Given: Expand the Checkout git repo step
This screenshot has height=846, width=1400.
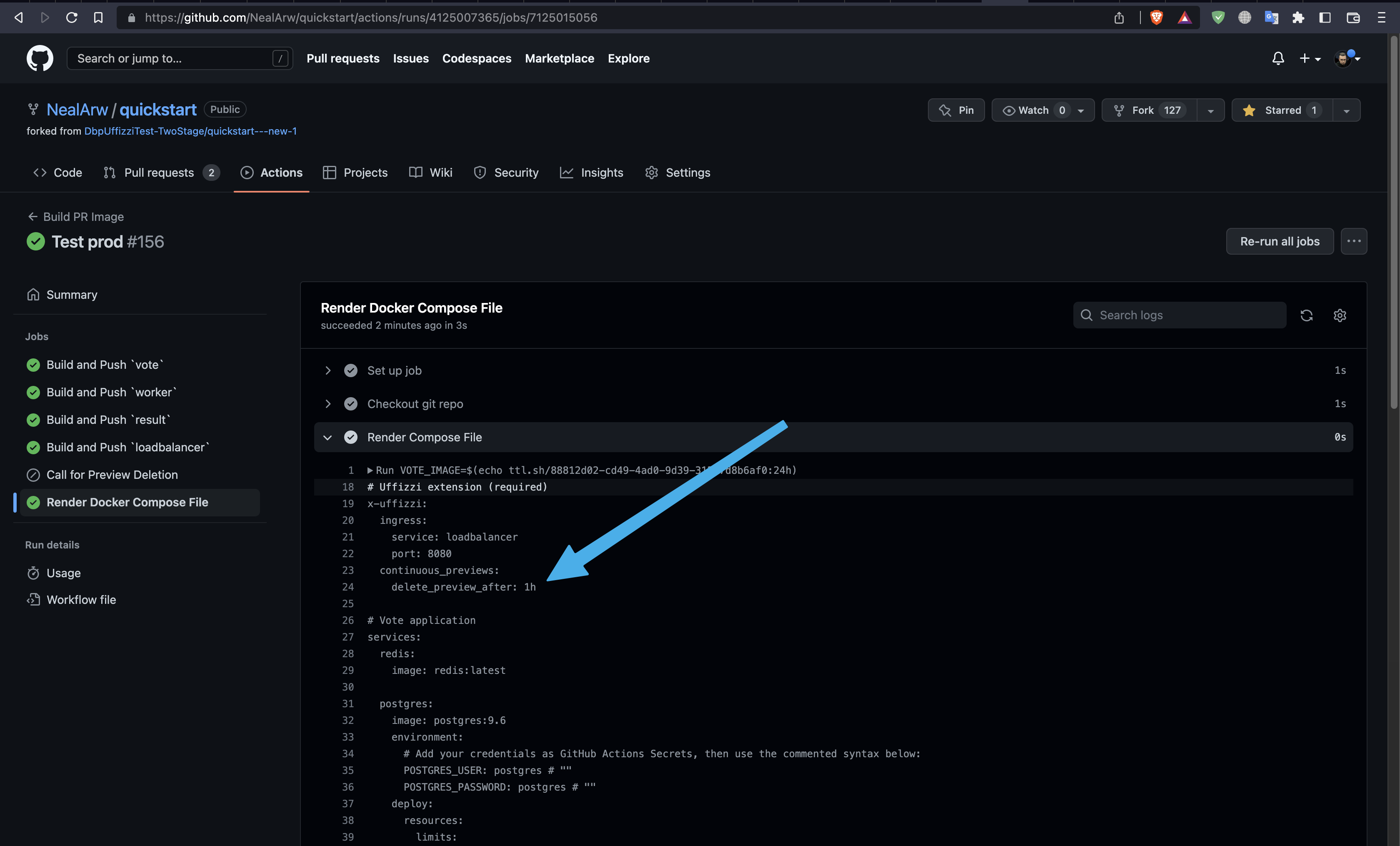Looking at the screenshot, I should [x=328, y=404].
